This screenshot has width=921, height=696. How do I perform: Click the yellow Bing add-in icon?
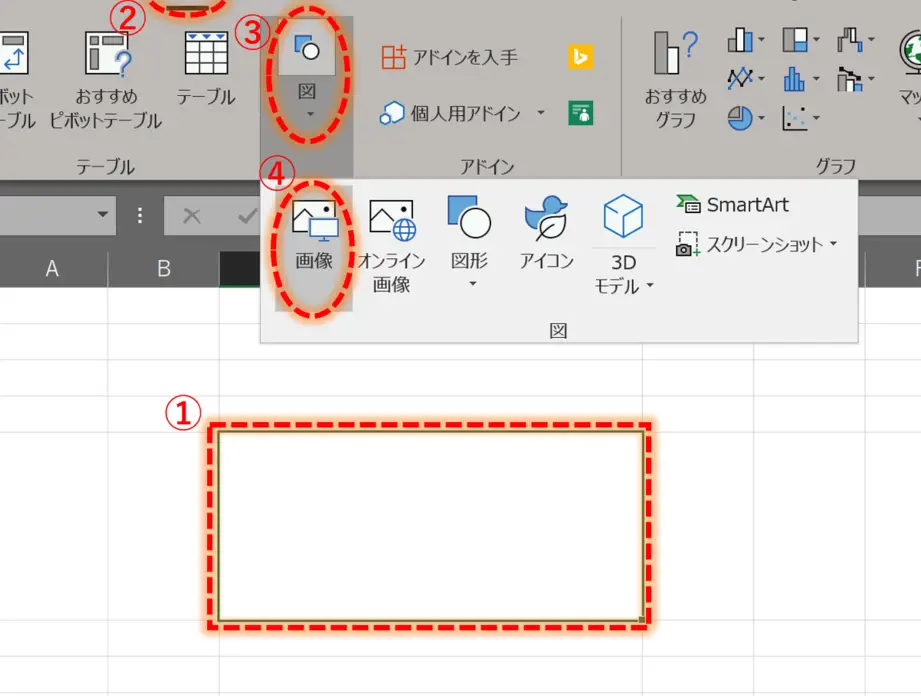(x=581, y=58)
